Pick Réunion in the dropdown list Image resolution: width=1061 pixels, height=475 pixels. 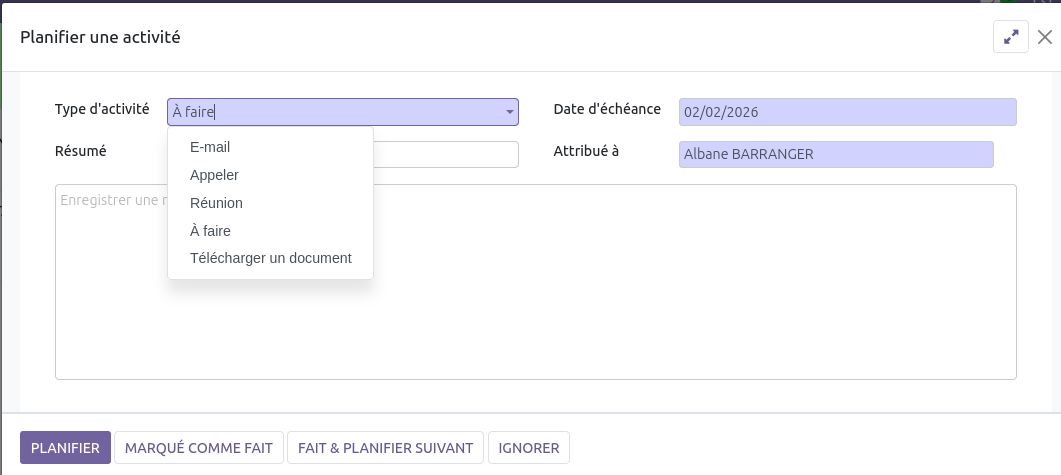(216, 203)
